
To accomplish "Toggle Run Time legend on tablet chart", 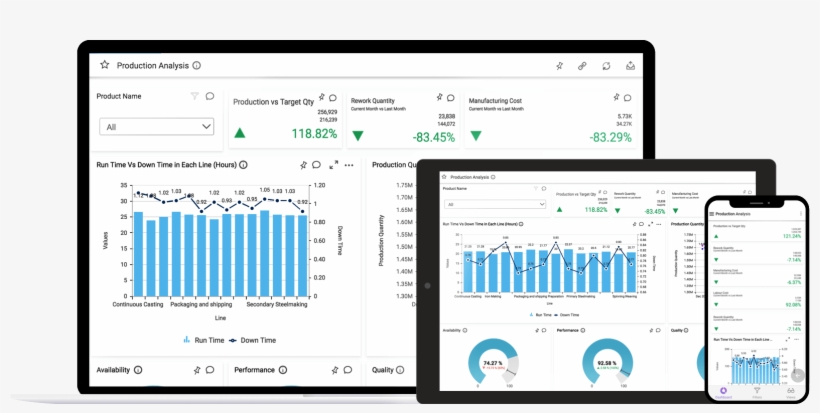I will (x=541, y=315).
